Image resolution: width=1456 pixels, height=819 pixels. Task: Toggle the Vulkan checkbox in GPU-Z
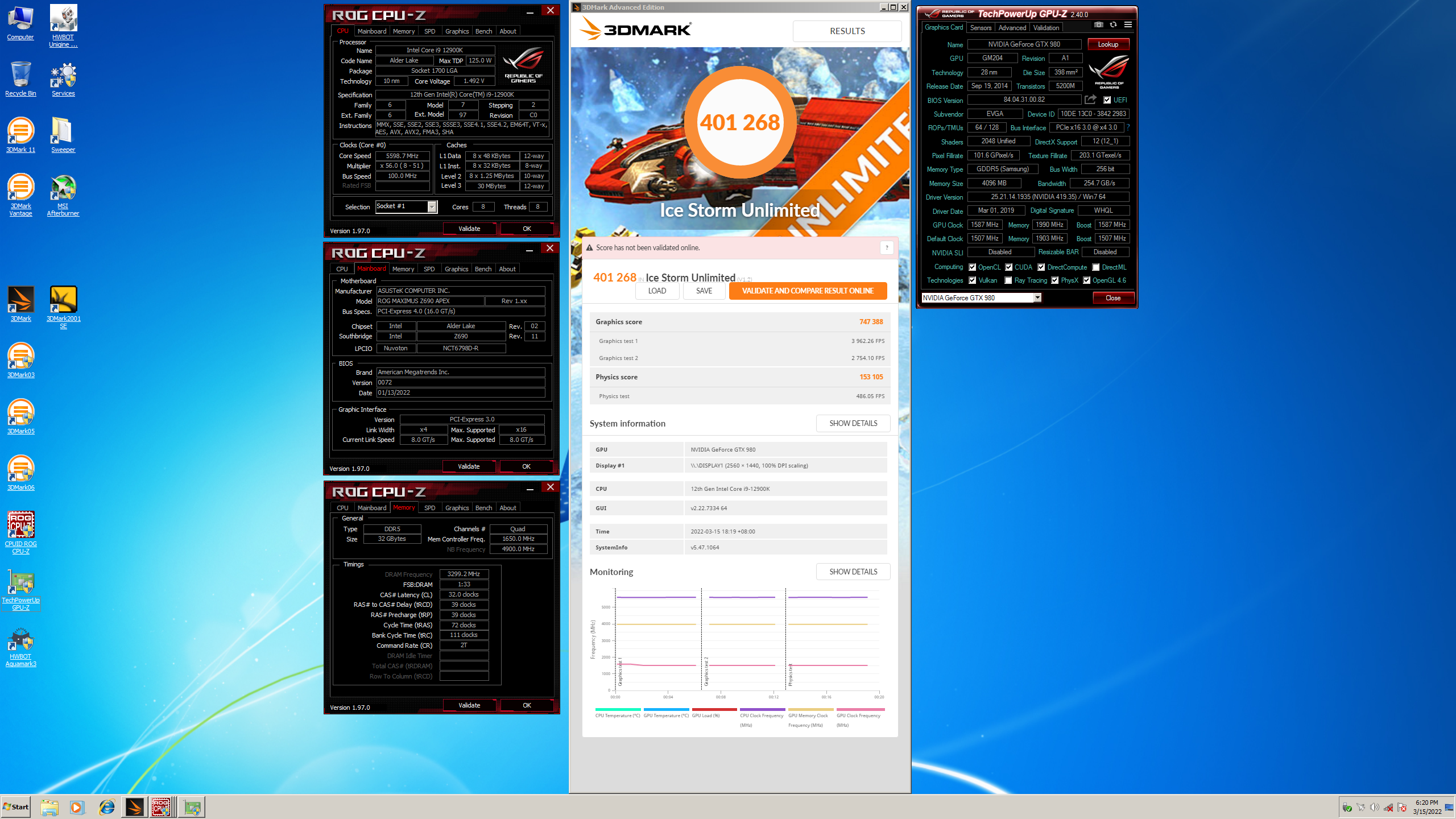973,280
